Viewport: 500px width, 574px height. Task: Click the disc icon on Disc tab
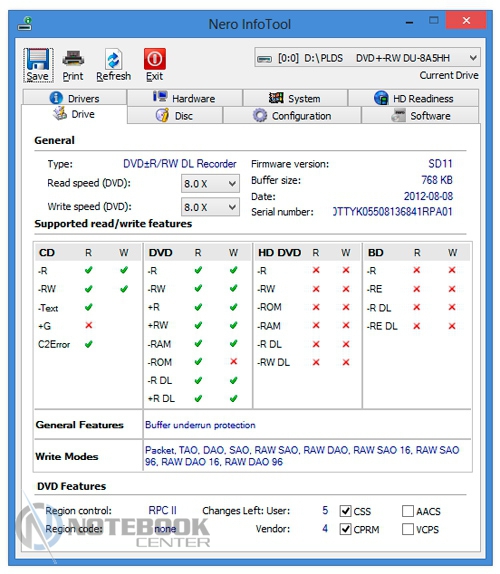tap(162, 115)
